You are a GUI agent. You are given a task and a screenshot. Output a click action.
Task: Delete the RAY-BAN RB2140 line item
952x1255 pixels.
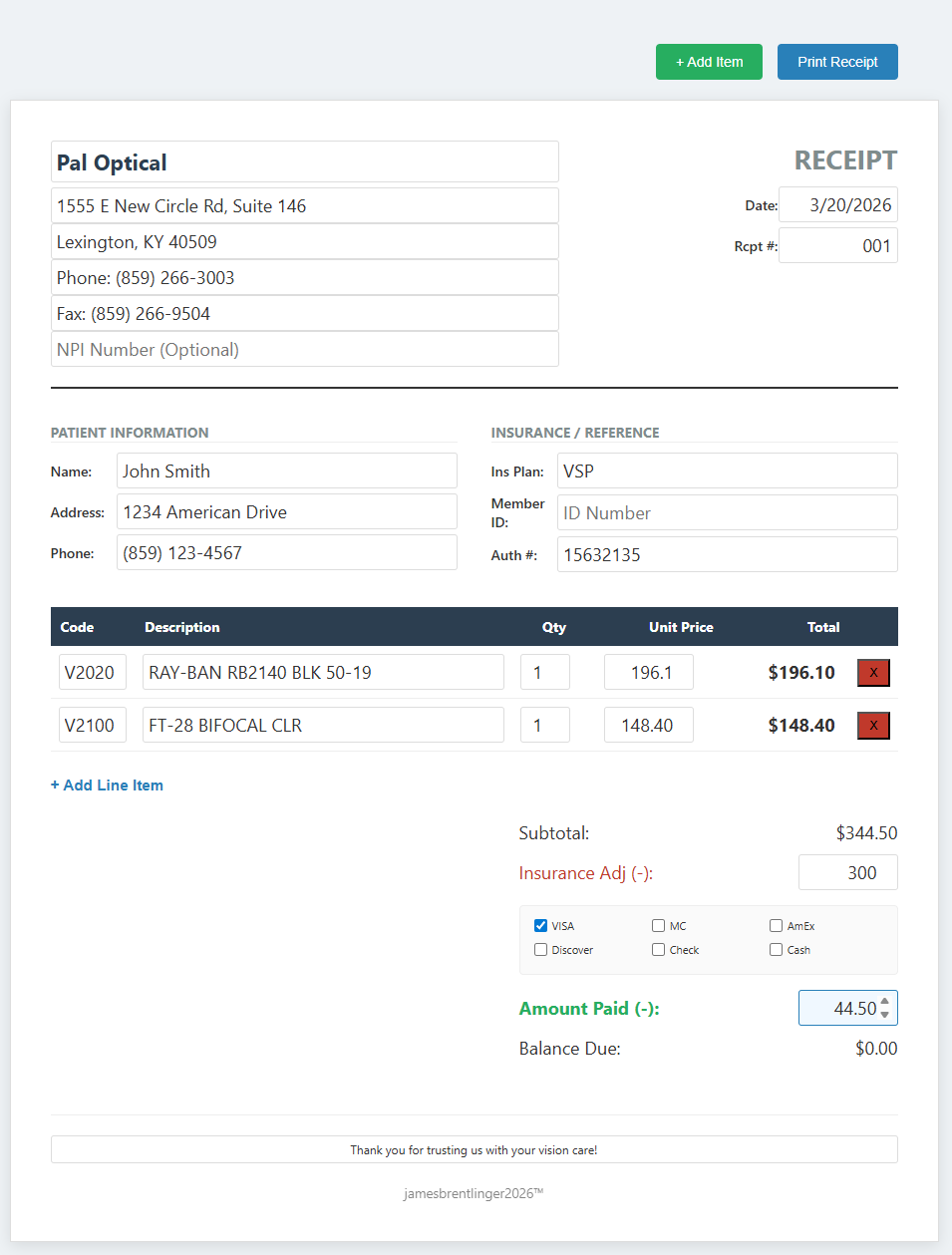(x=873, y=673)
